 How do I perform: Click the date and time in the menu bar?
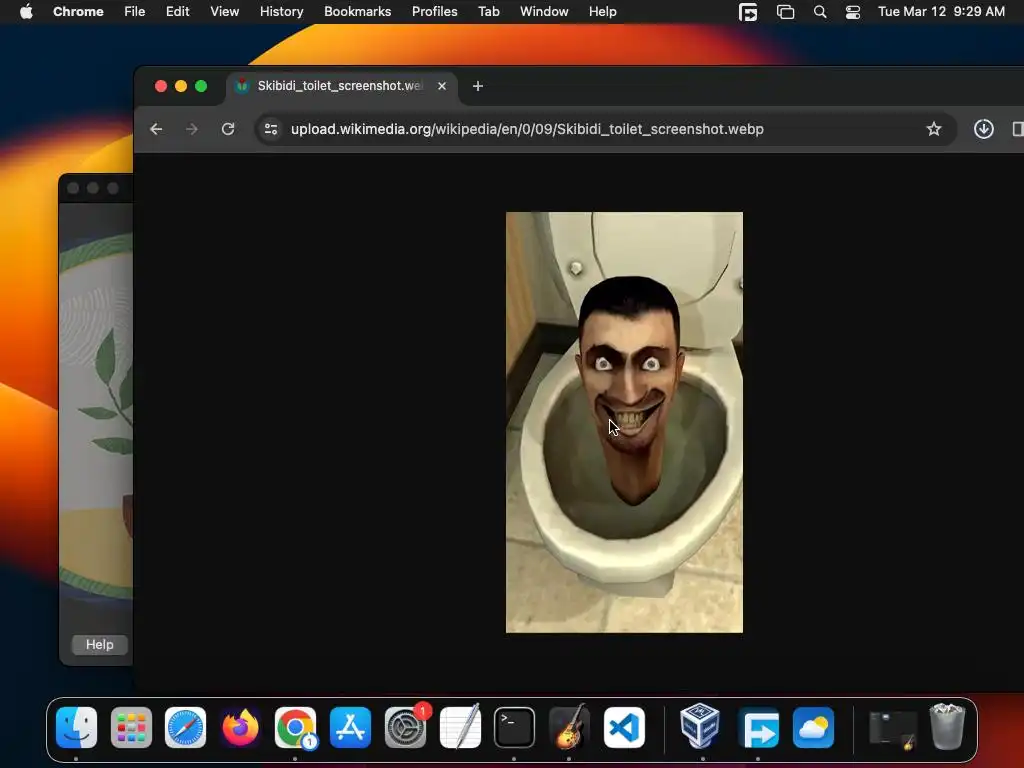pos(941,12)
